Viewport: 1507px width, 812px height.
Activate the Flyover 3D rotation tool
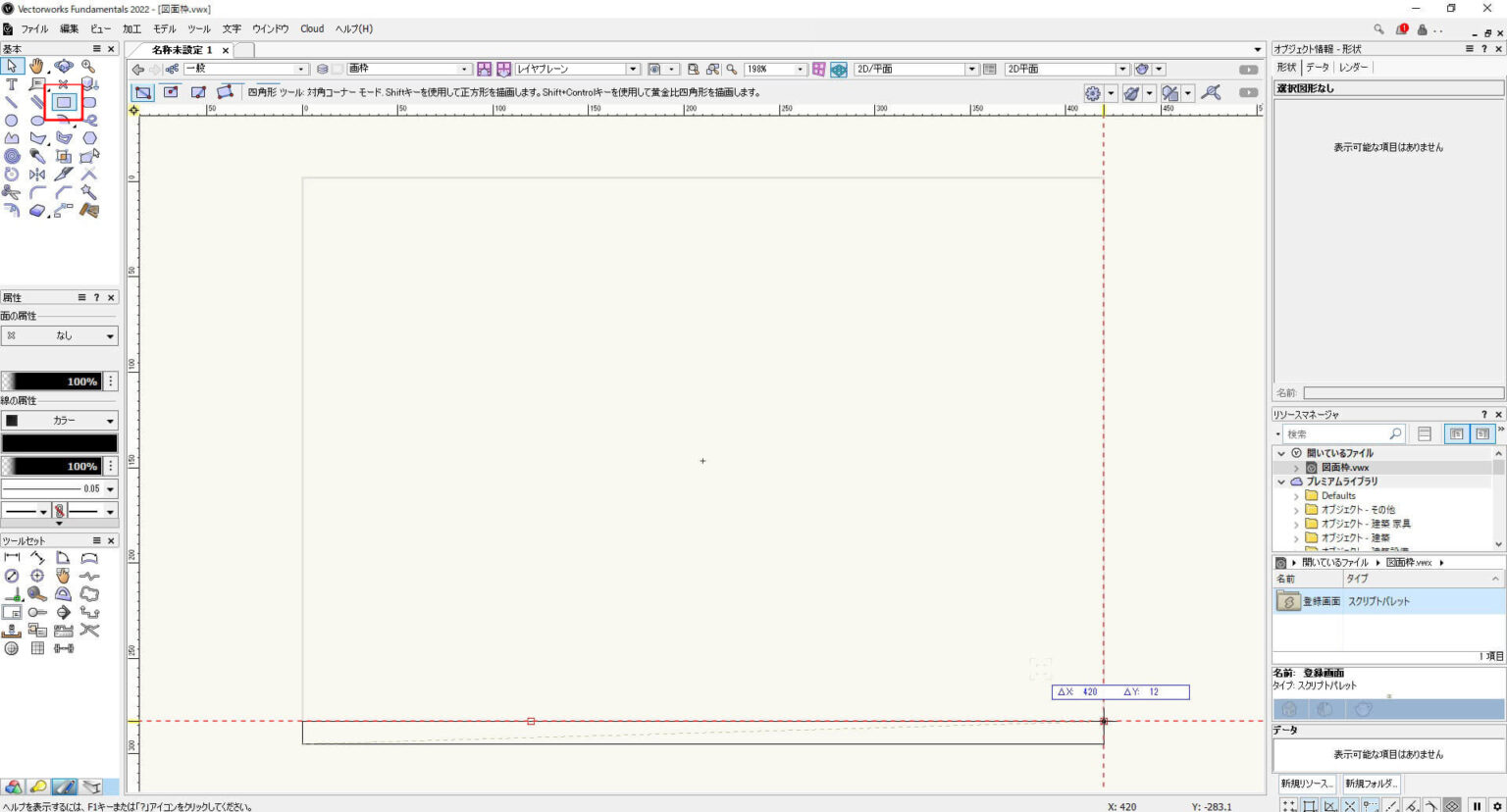[63, 66]
